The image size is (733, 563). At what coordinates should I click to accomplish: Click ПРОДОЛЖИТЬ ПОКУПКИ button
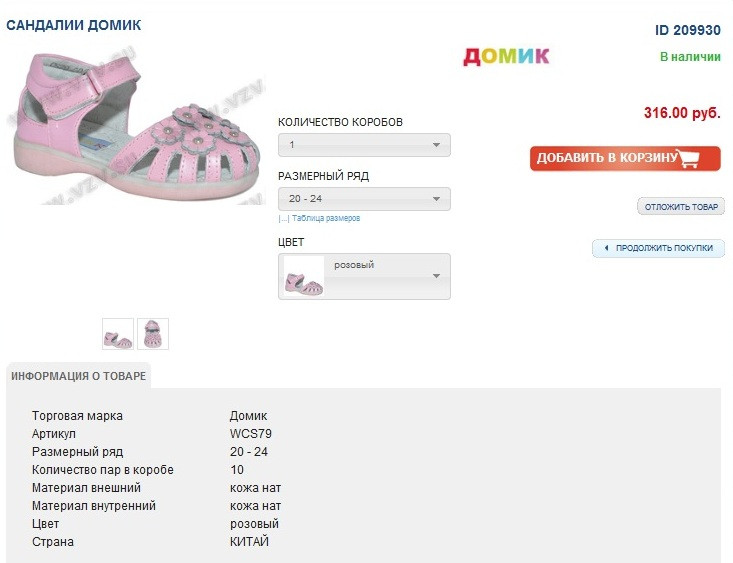(658, 248)
